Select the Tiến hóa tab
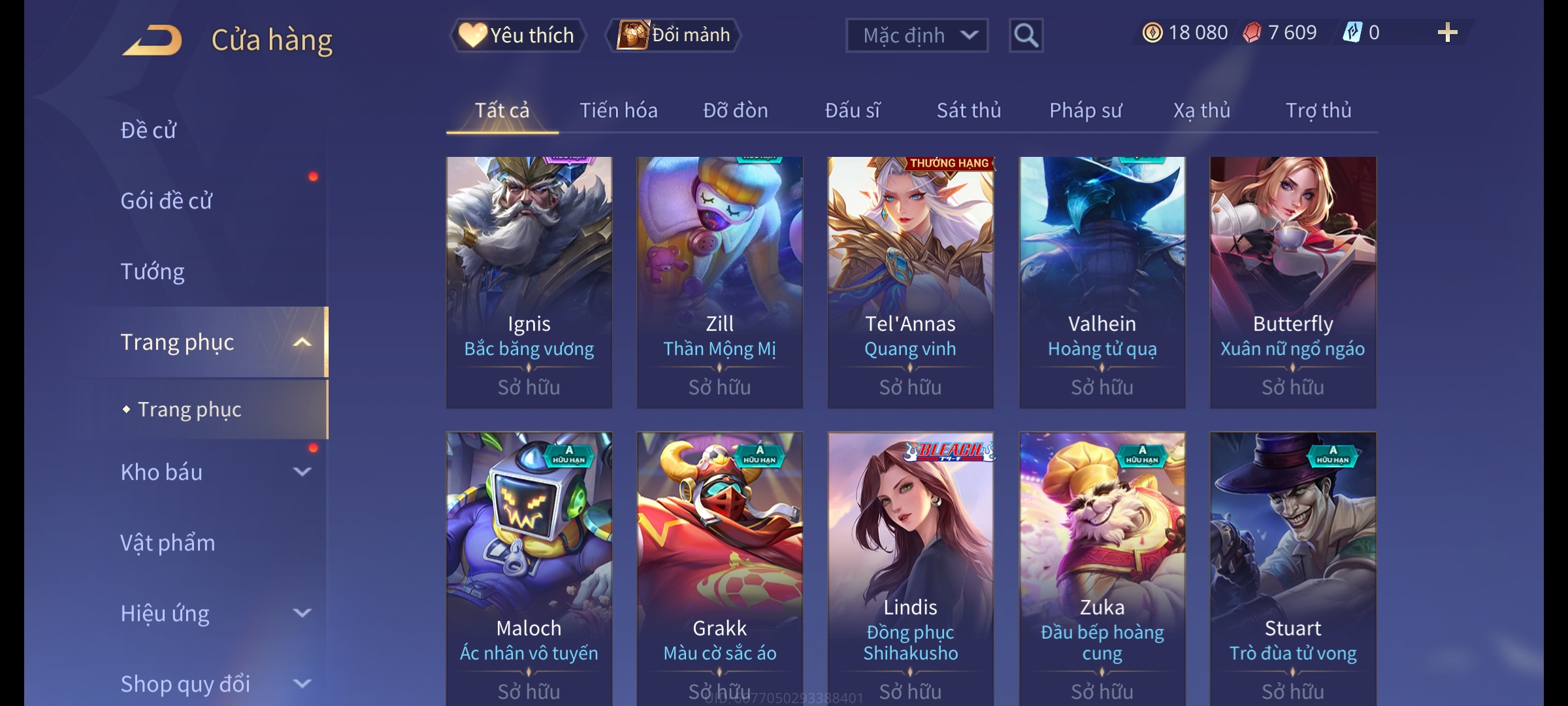The height and width of the screenshot is (706, 1568). (x=619, y=110)
